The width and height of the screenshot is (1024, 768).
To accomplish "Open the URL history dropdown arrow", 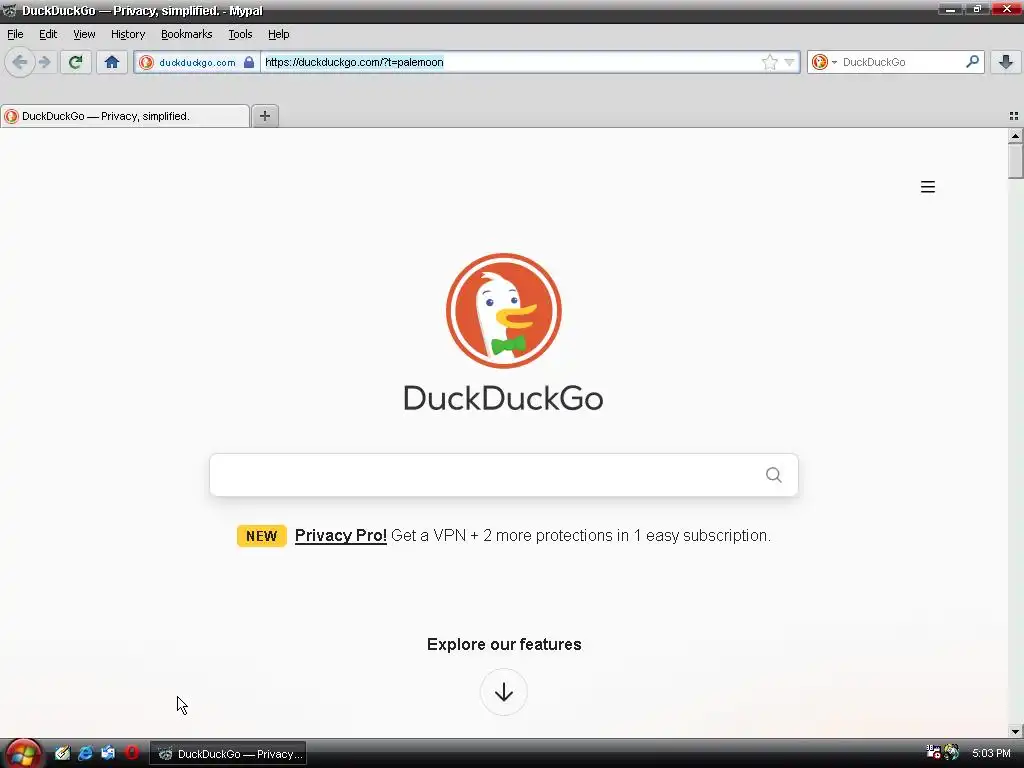I will click(x=790, y=62).
